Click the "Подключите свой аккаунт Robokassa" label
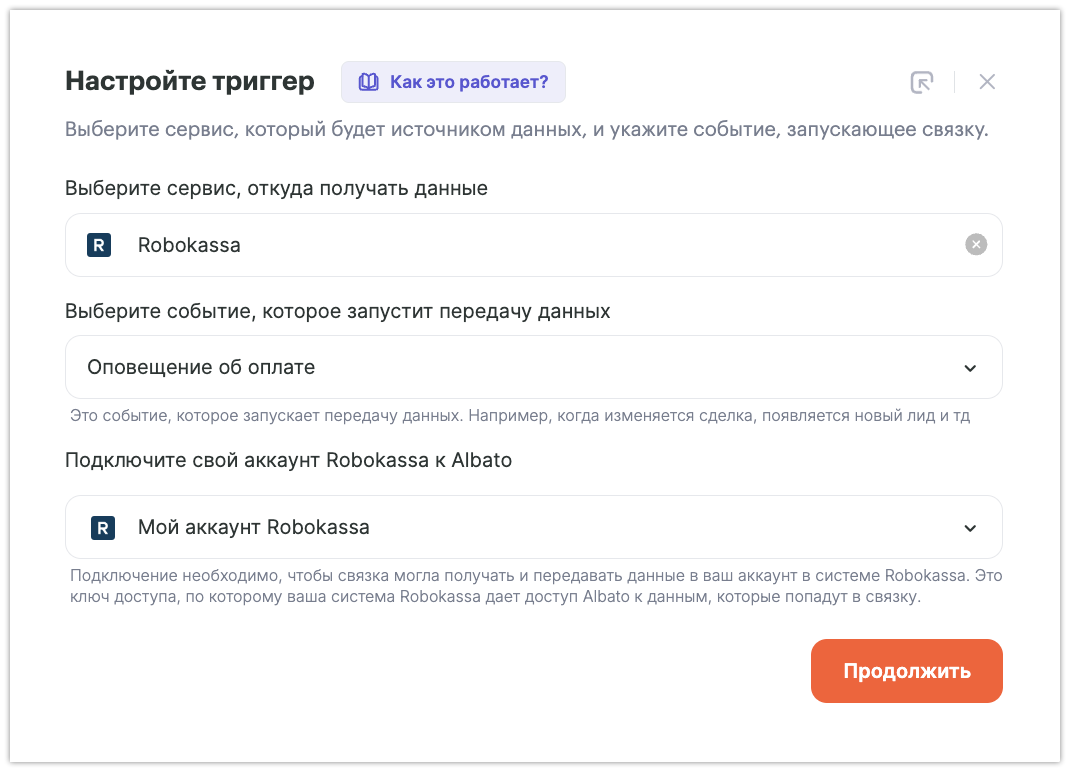Viewport: 1070px width, 772px height. 288,460
